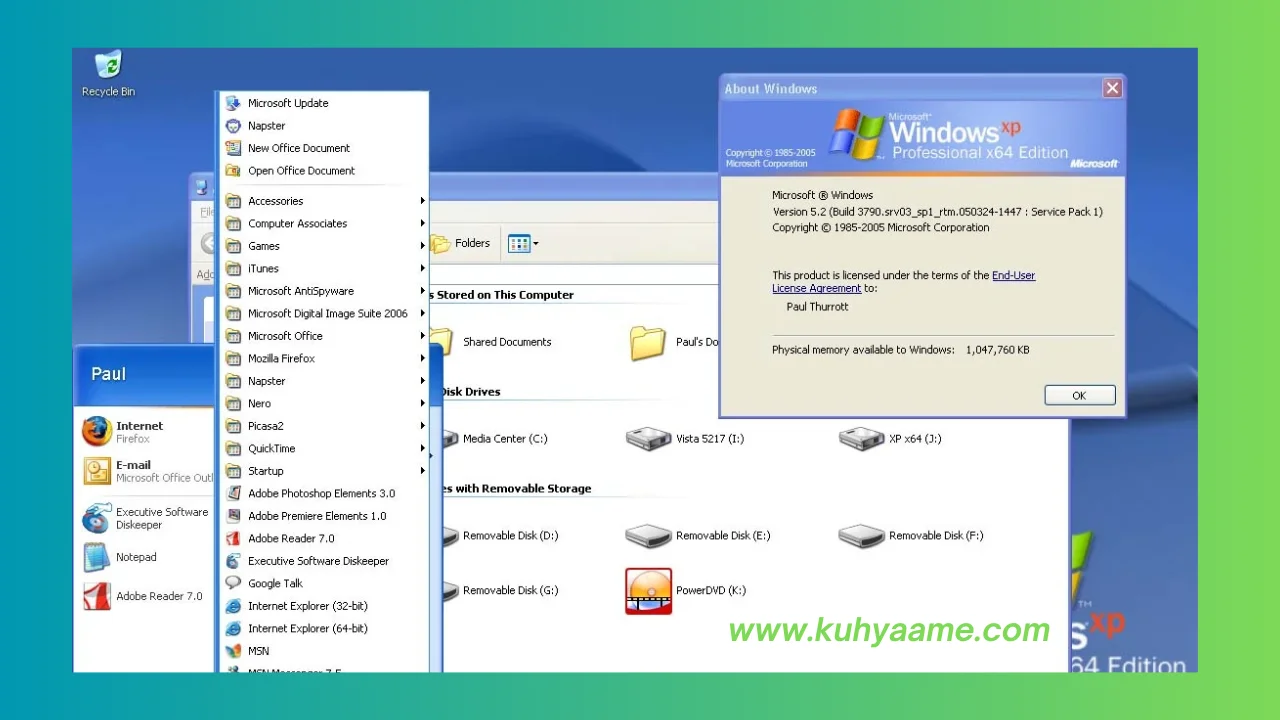
Task: Select the Shared Documents folder icon
Action: (x=442, y=343)
